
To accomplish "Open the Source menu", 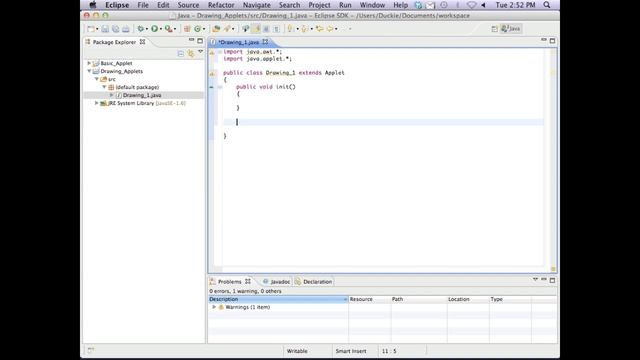I will 188,5.
